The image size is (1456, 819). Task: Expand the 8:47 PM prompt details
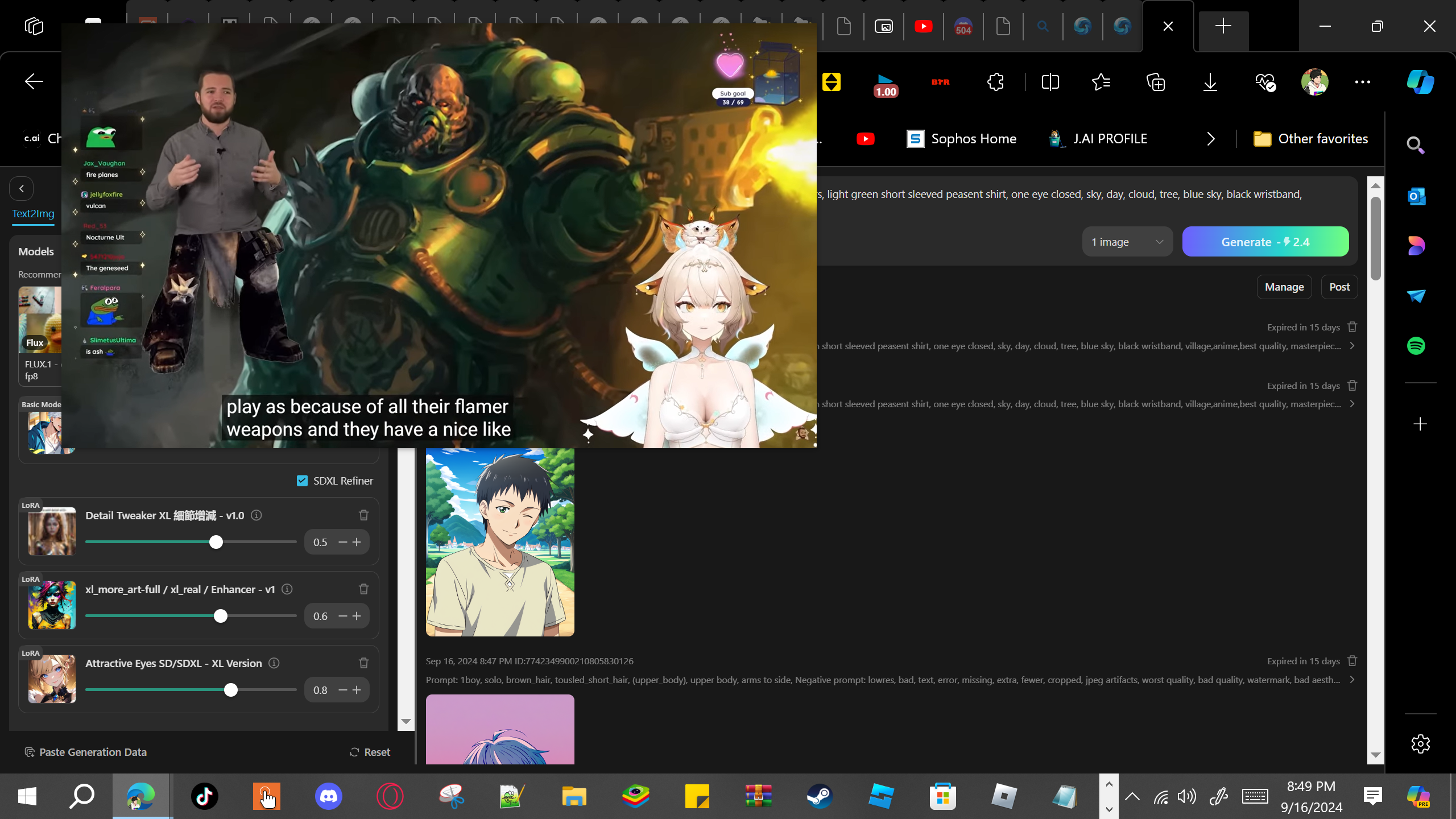tap(1352, 680)
